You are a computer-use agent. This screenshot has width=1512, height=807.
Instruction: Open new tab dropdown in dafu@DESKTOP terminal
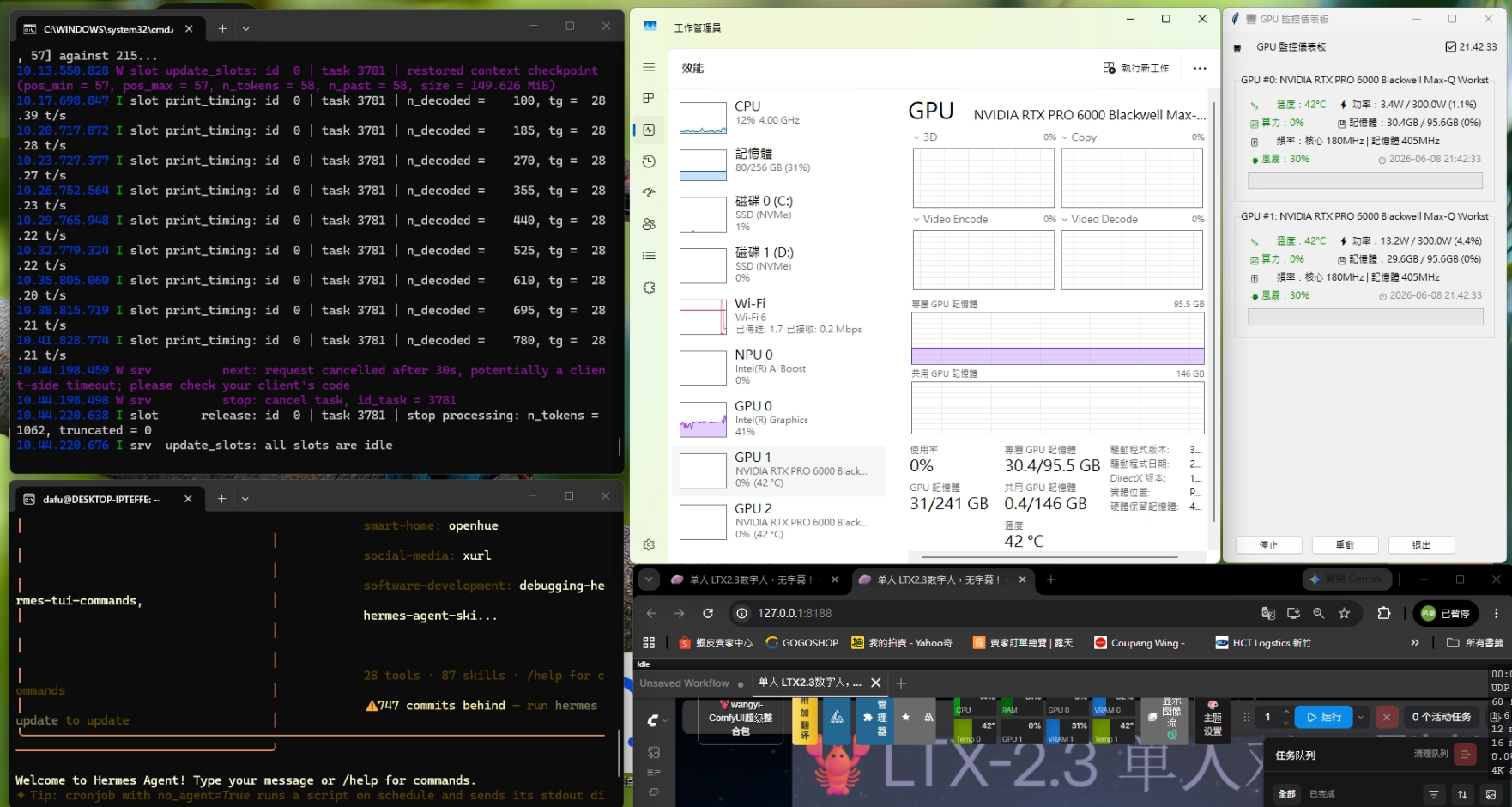pyautogui.click(x=245, y=498)
